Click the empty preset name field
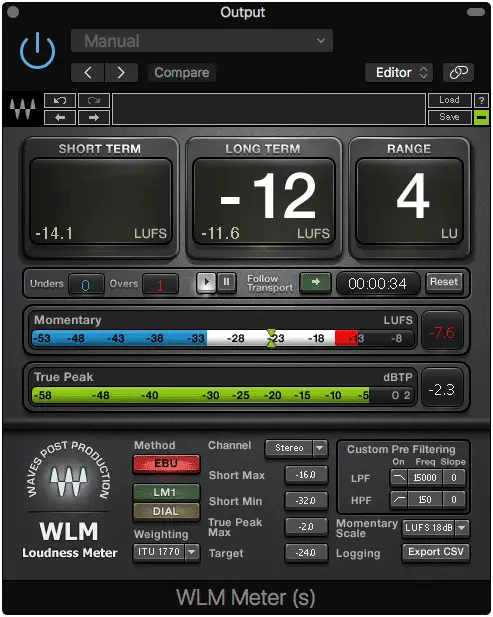 pos(269,109)
